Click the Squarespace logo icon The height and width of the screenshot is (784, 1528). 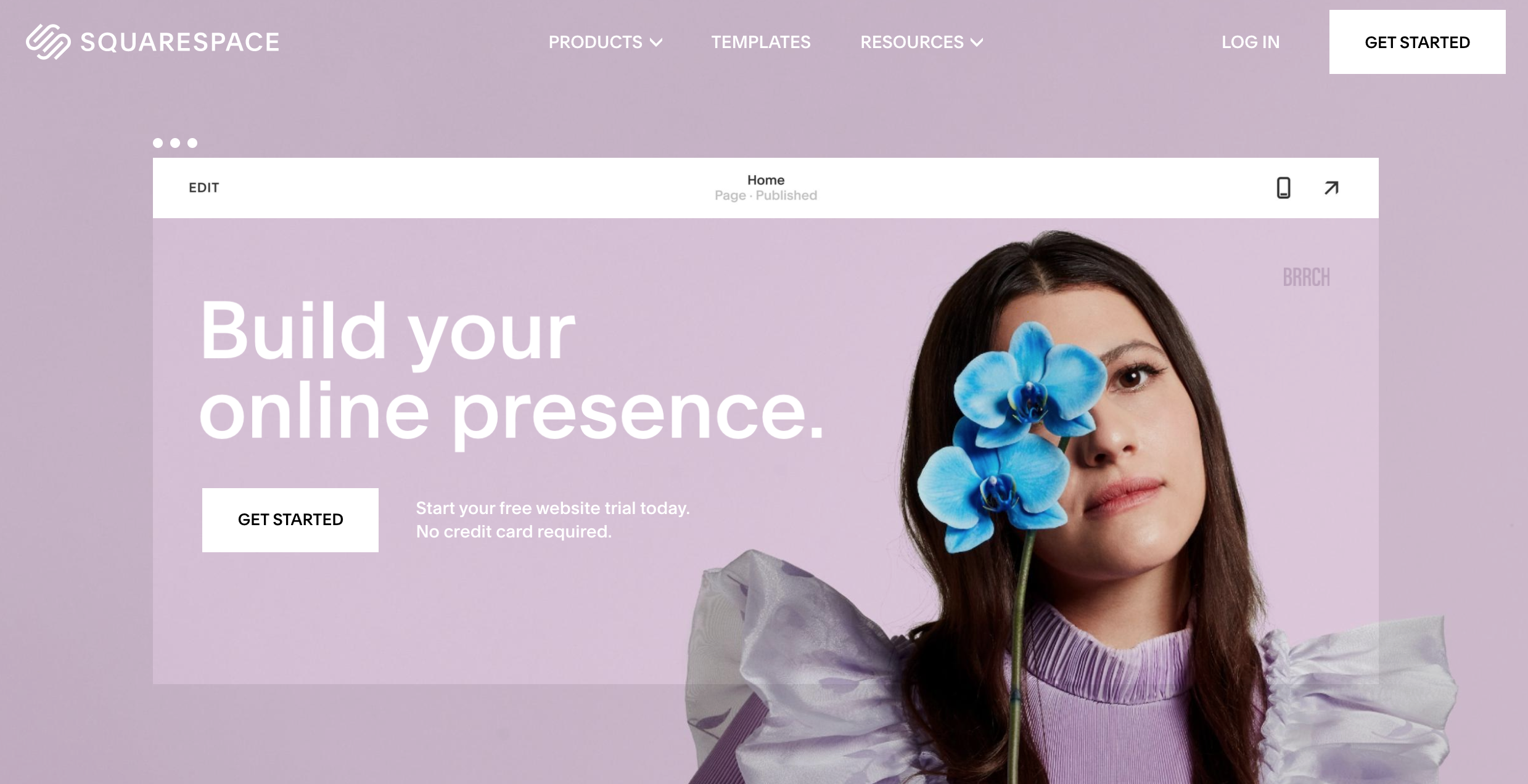pyautogui.click(x=48, y=42)
